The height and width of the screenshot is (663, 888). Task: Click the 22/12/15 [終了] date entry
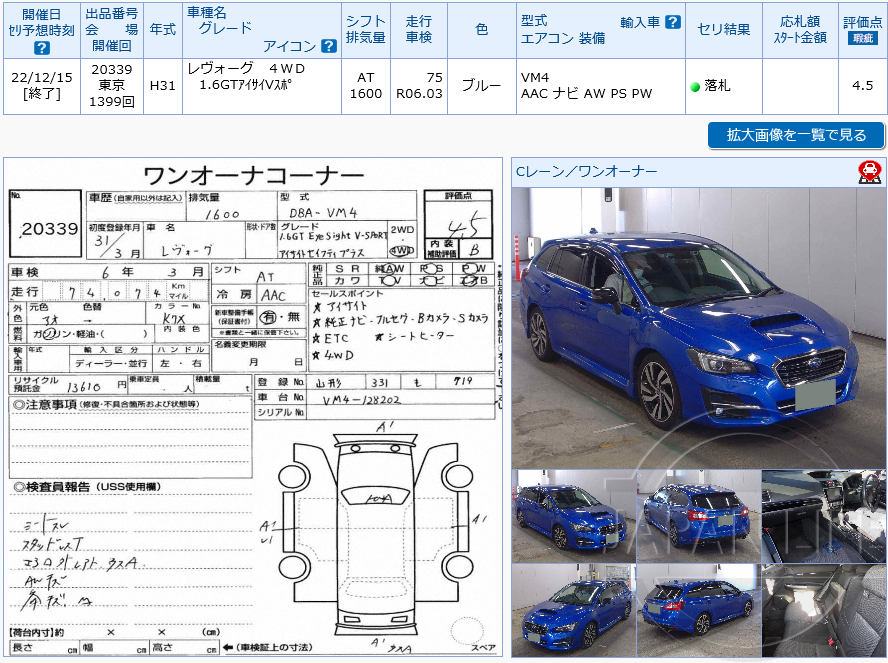41,80
